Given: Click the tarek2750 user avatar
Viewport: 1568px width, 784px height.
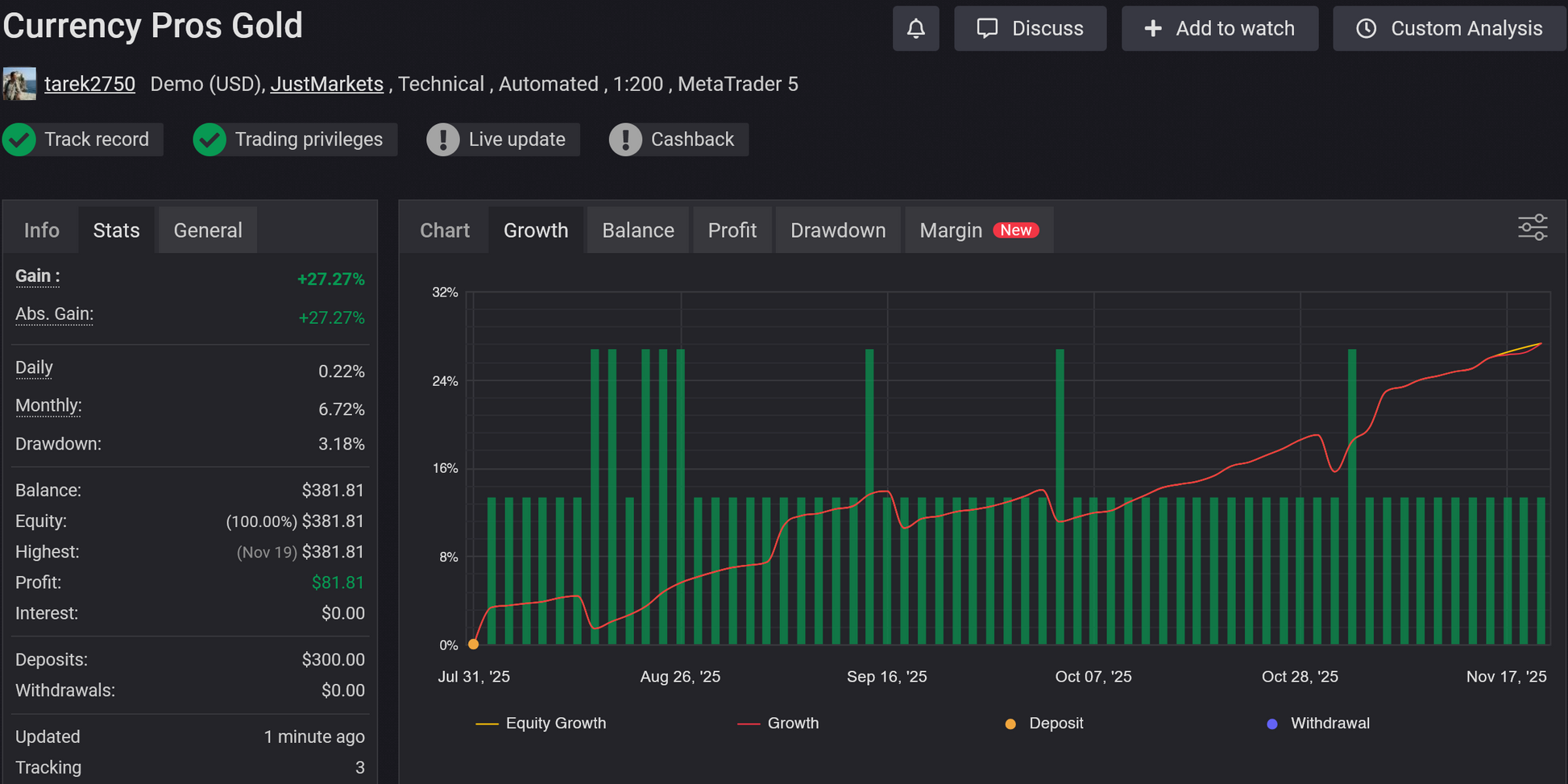Looking at the screenshot, I should 19,84.
